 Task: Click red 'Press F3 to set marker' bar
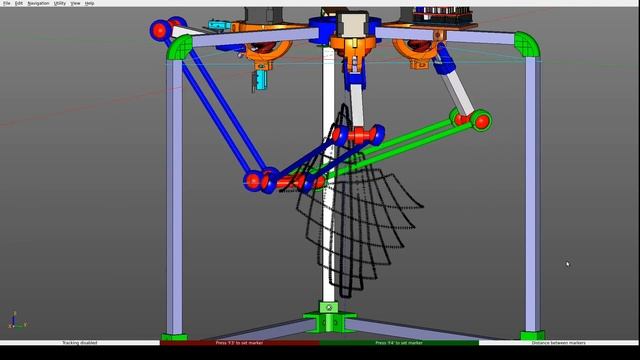pyautogui.click(x=240, y=343)
